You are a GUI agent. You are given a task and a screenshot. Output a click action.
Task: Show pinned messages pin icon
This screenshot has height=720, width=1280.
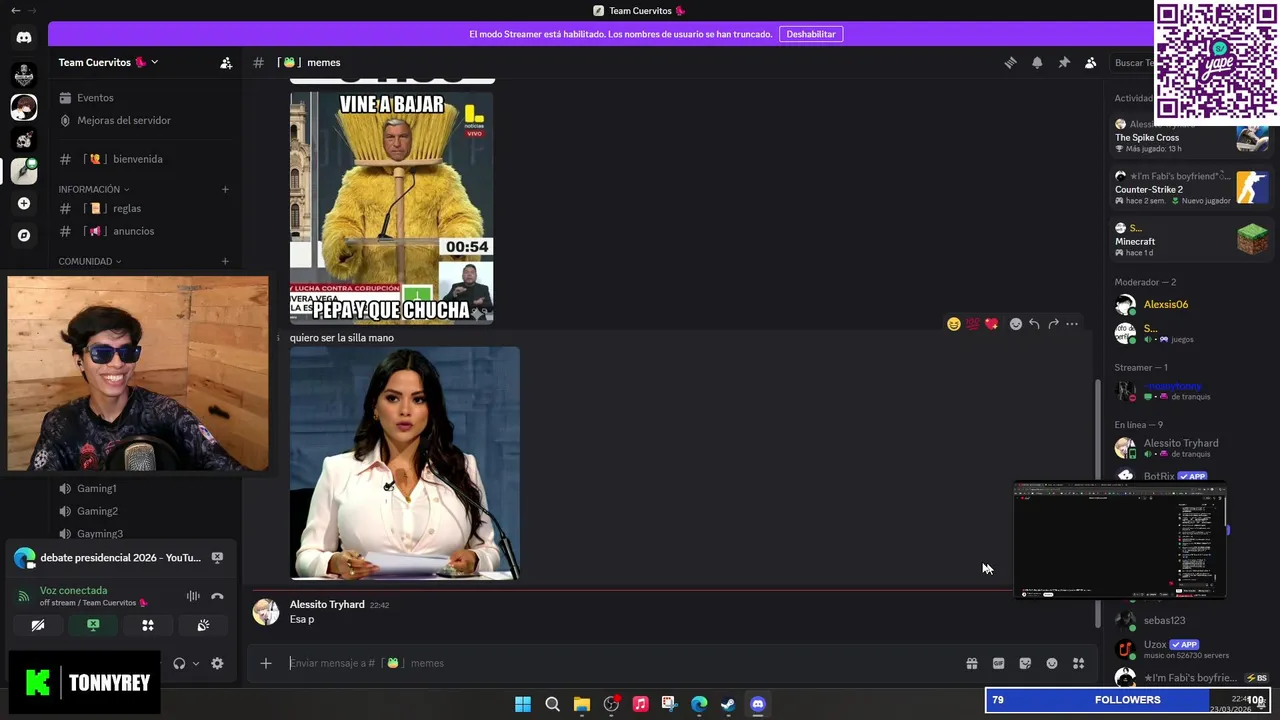[1064, 62]
